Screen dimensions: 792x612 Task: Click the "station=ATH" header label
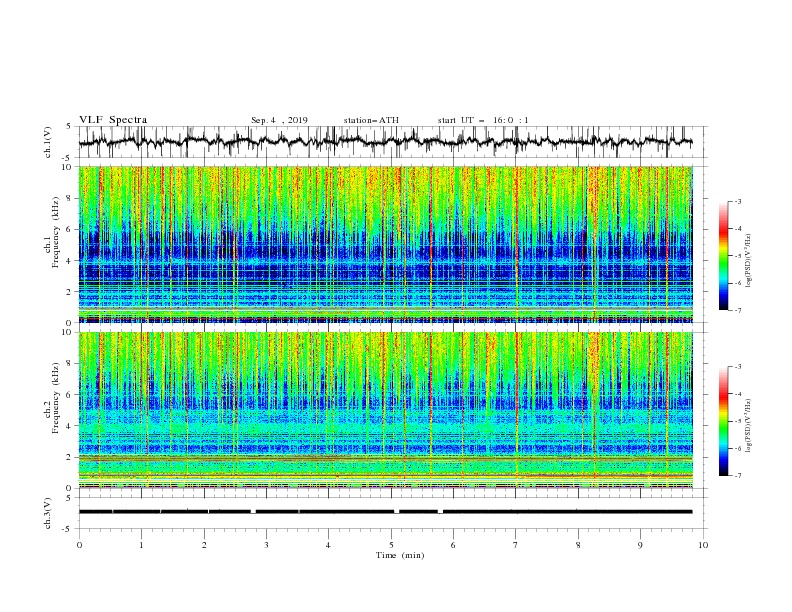[371, 120]
